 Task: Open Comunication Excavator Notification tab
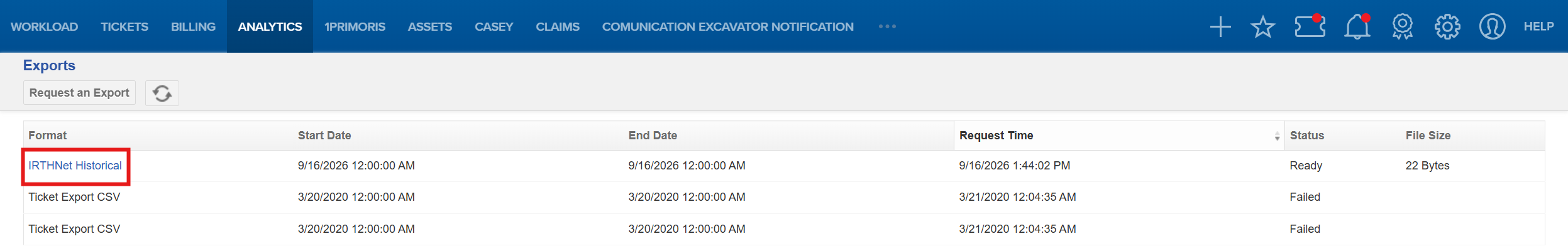coord(727,26)
